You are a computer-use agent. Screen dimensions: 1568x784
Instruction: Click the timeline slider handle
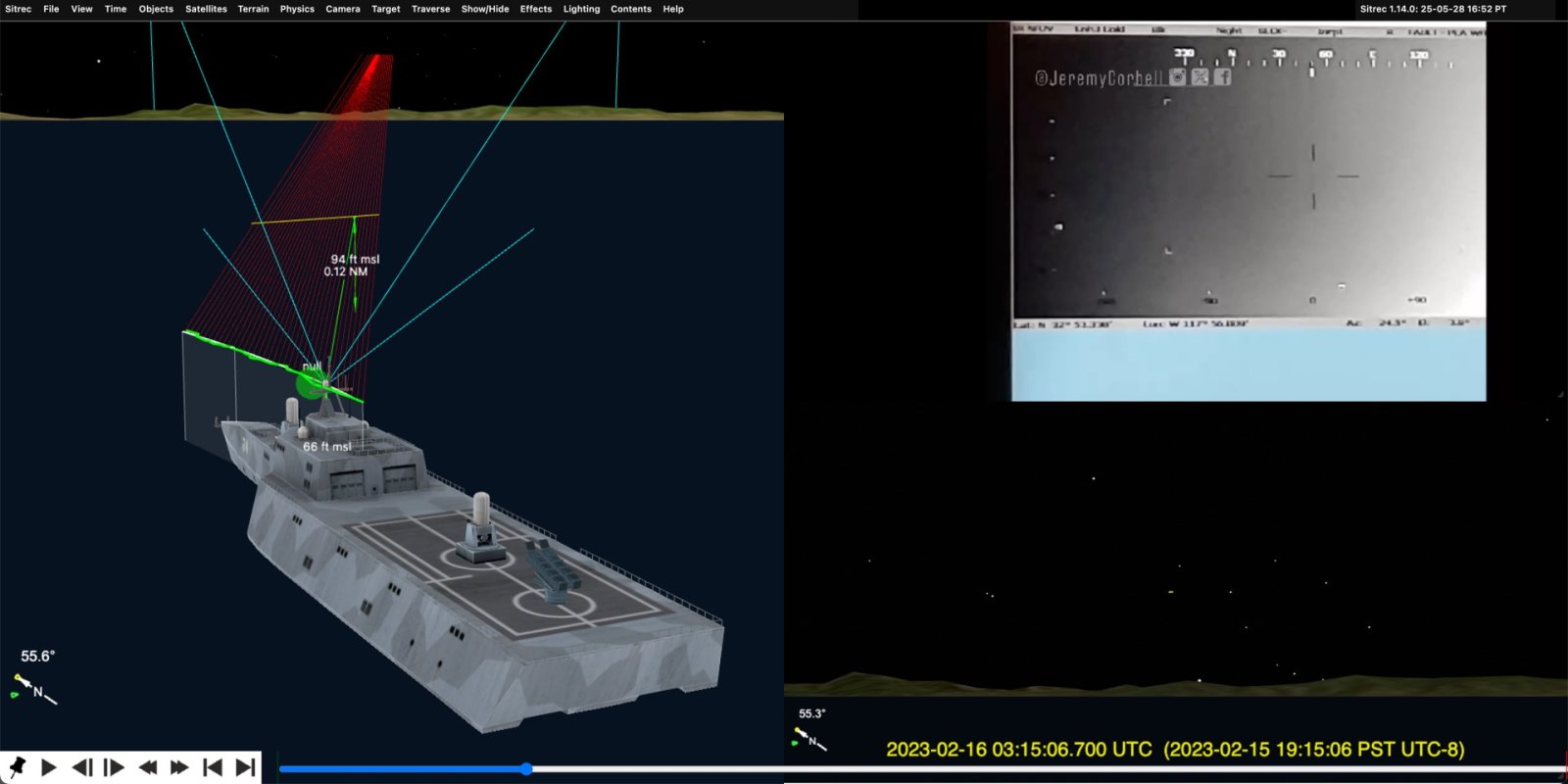(526, 769)
